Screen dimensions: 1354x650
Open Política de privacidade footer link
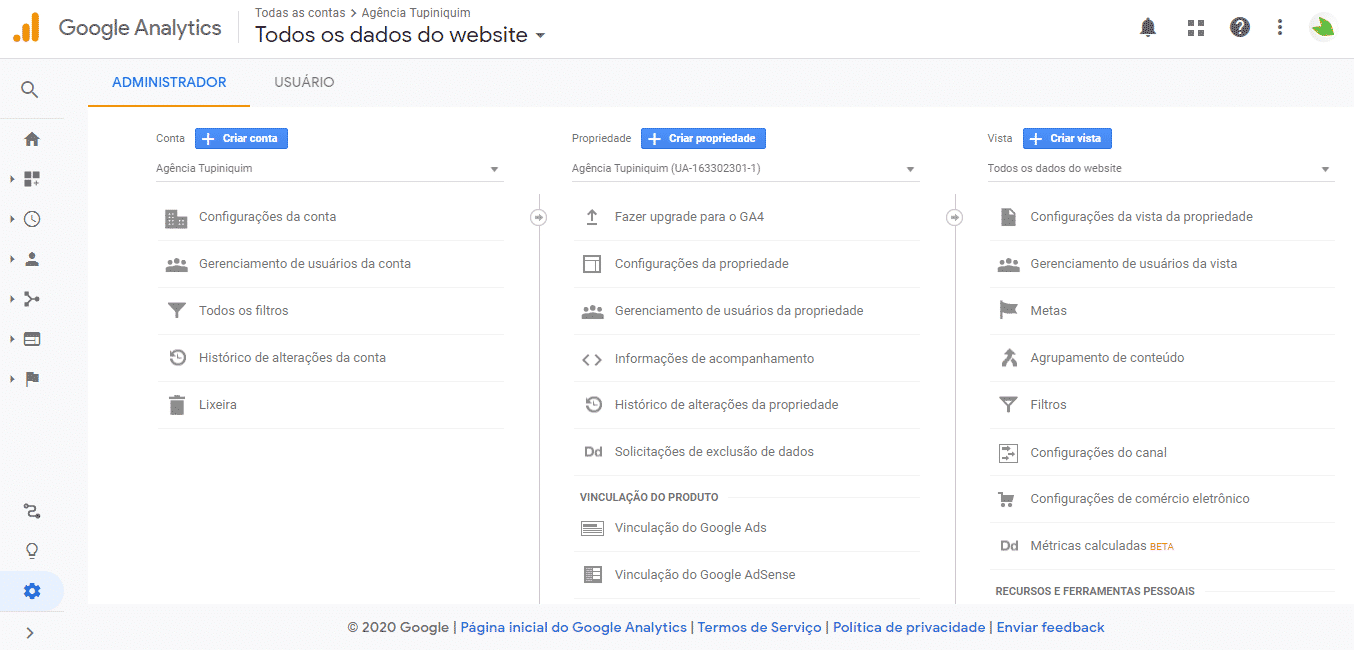coord(909,628)
